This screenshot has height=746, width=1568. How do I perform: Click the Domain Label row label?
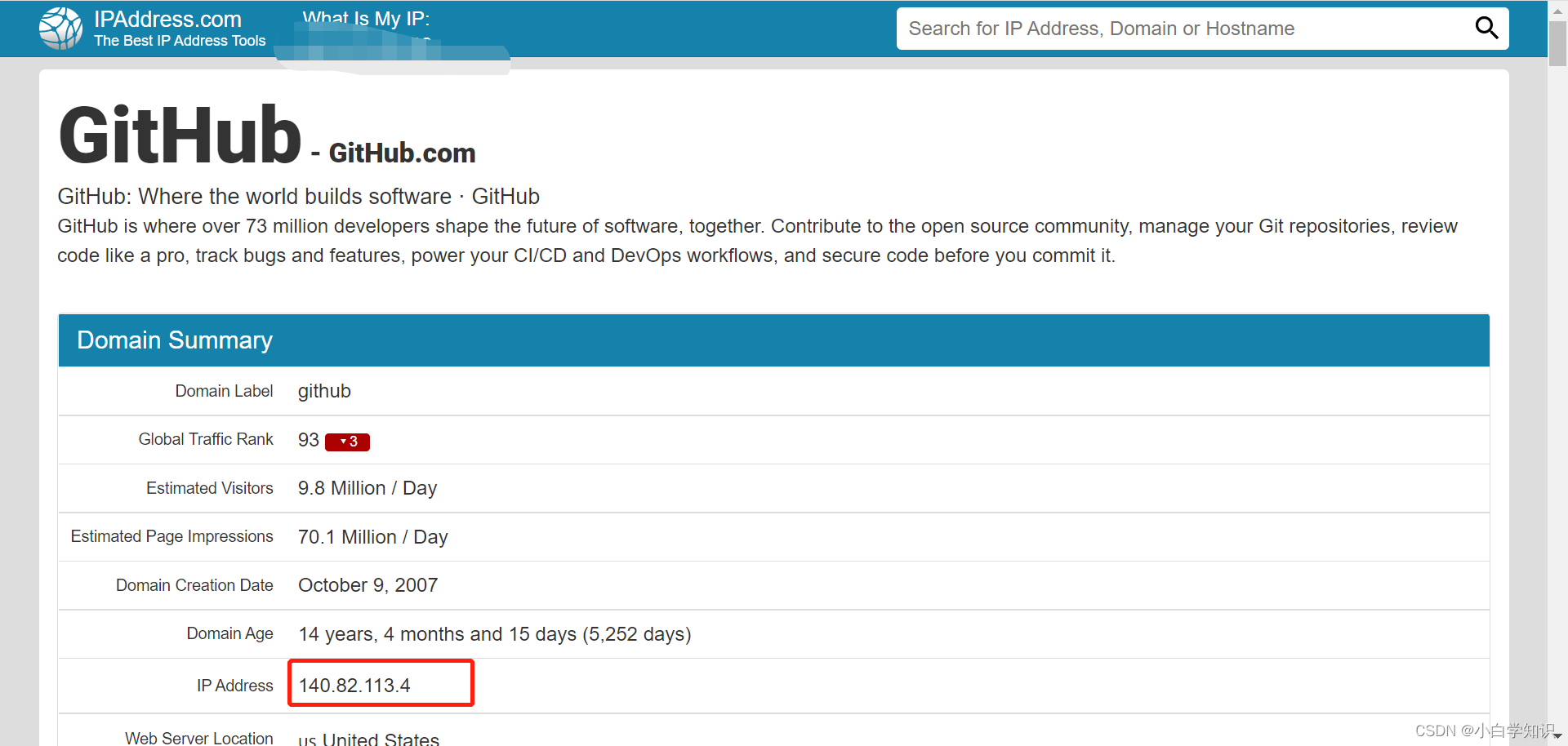pos(224,391)
